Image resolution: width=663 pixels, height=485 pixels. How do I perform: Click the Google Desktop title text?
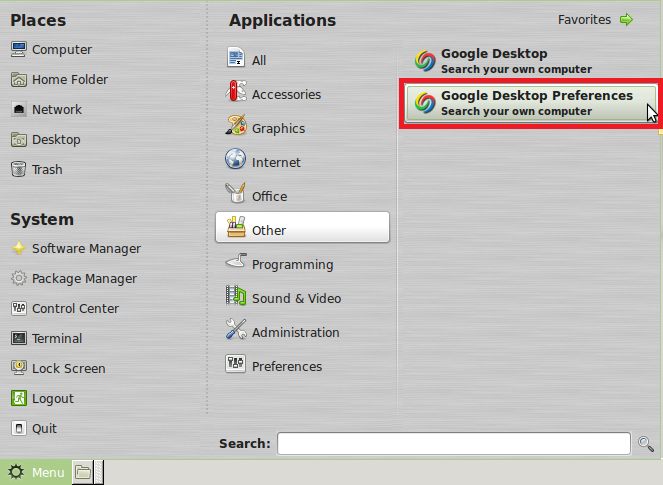pyautogui.click(x=494, y=54)
